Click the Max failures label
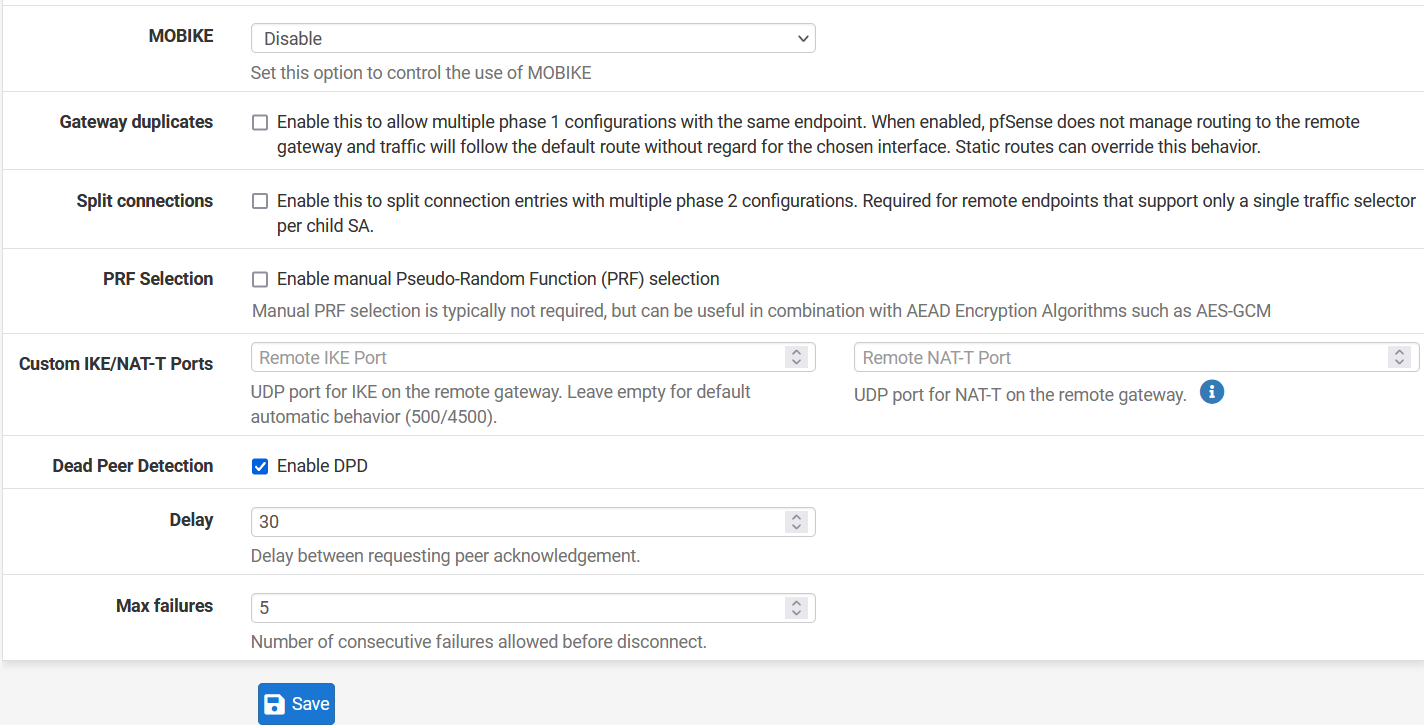Image resolution: width=1424 pixels, height=725 pixels. pyautogui.click(x=165, y=606)
